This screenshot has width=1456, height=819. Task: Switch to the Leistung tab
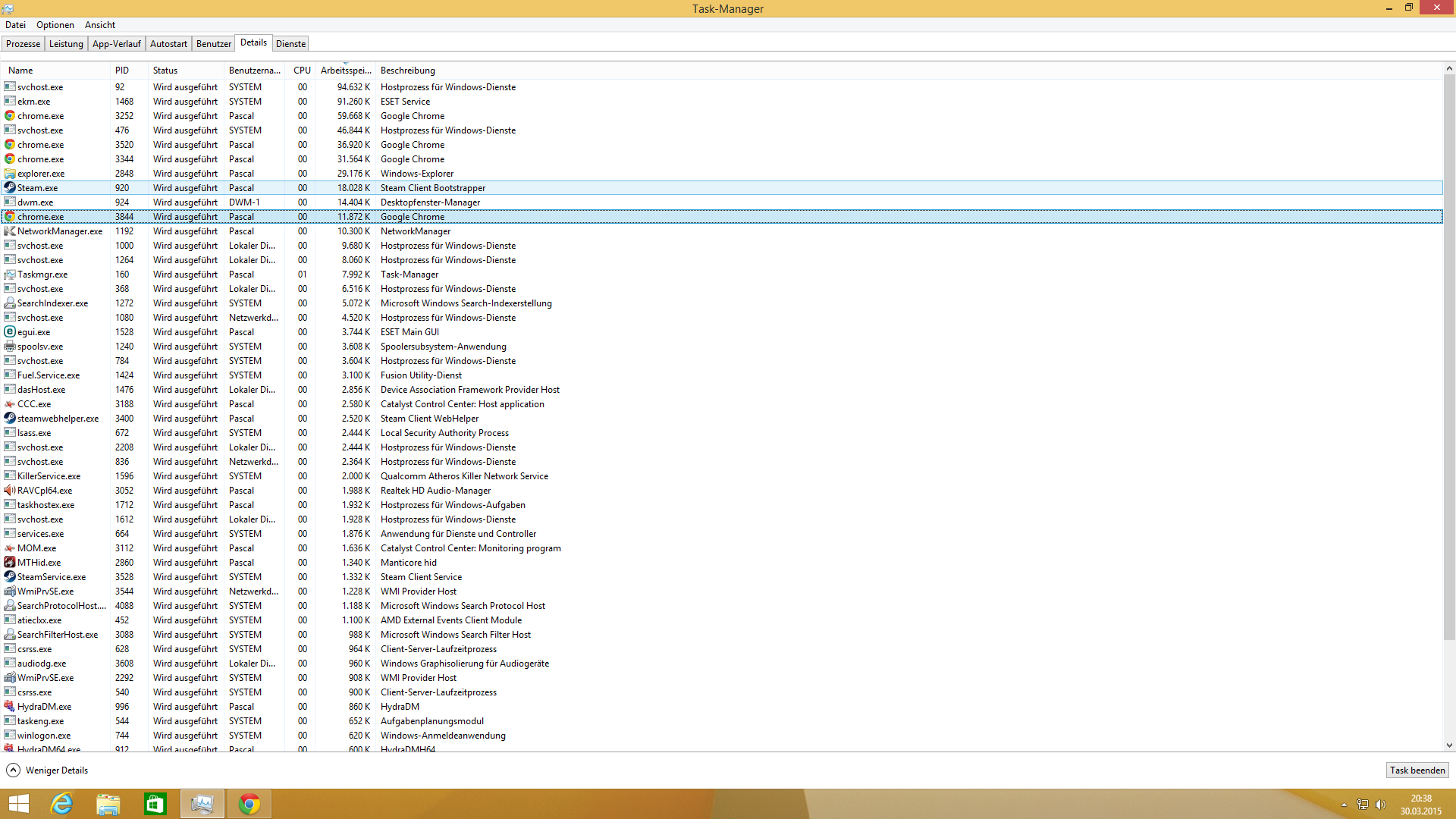66,43
